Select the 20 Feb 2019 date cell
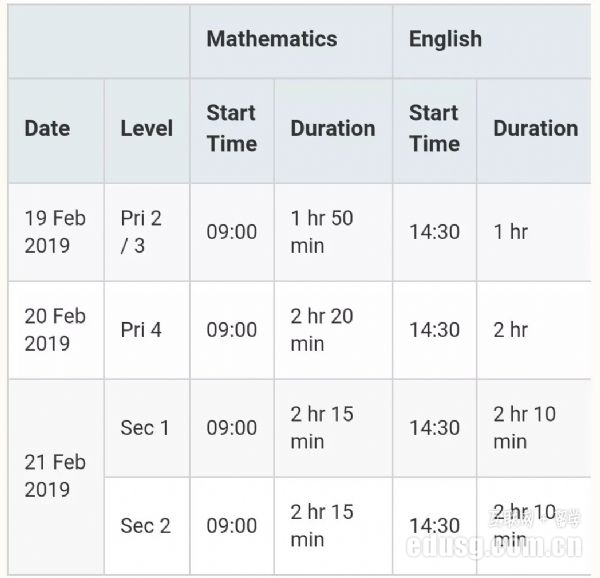The width and height of the screenshot is (600, 578). (x=55, y=330)
